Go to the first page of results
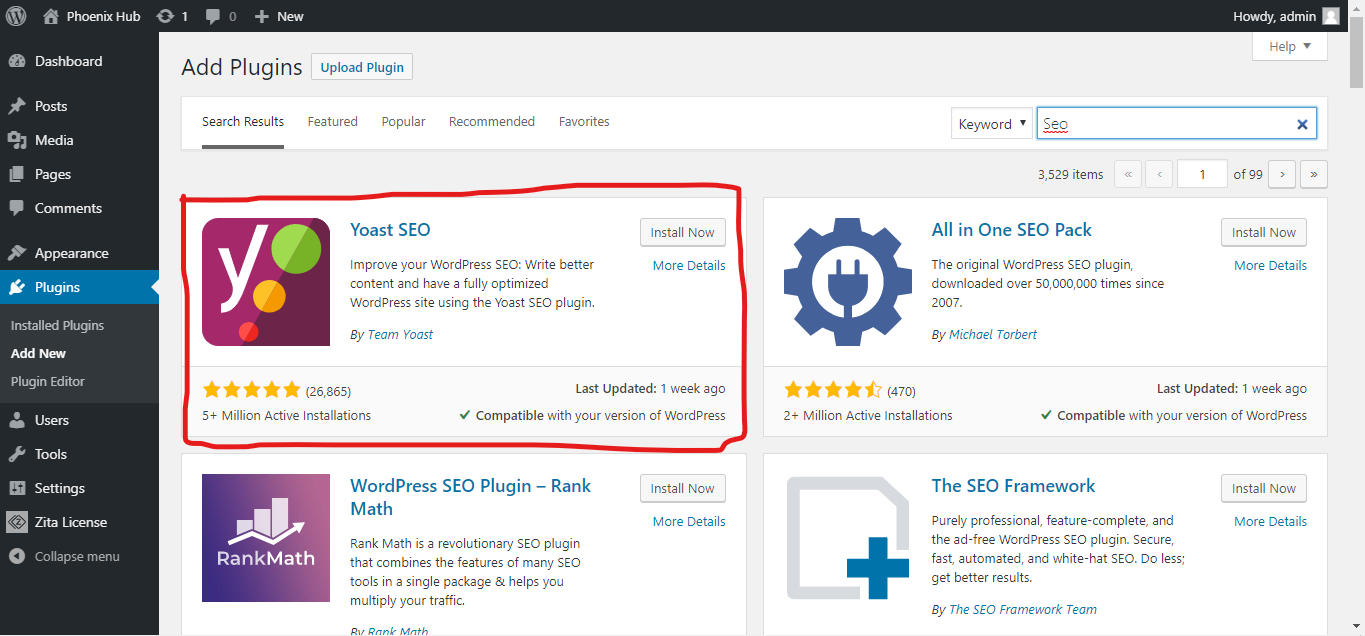Viewport: 1365px width, 636px height. [x=1127, y=174]
